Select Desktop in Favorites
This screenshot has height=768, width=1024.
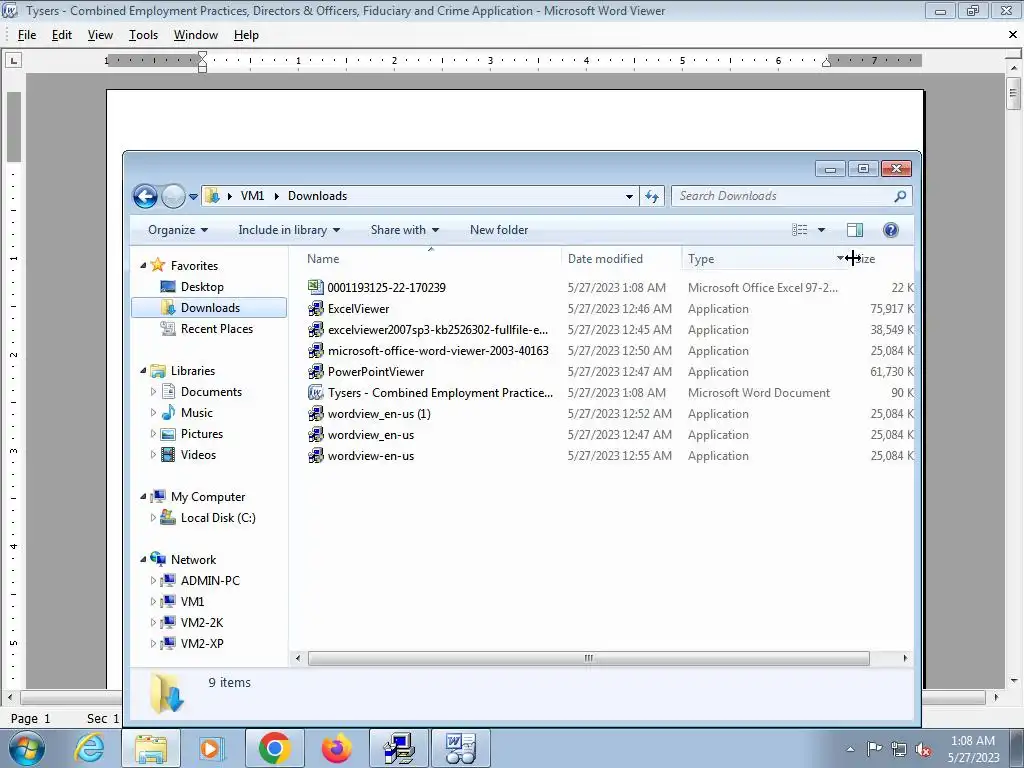(202, 287)
